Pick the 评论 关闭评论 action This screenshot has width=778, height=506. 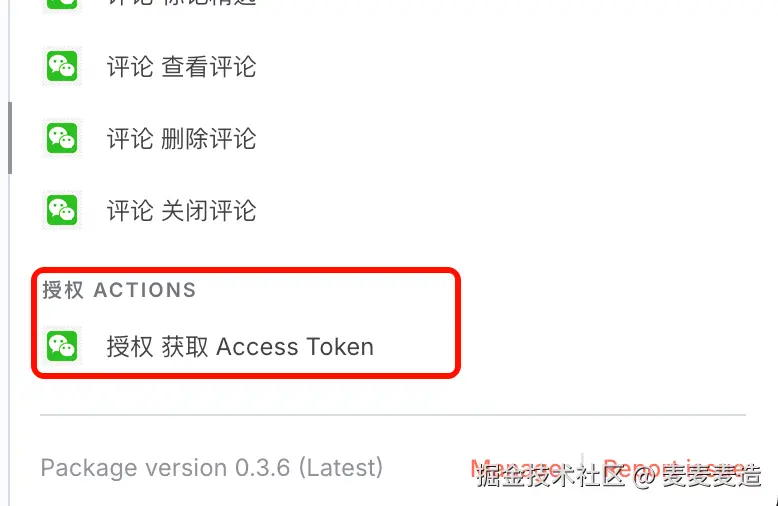click(x=182, y=210)
